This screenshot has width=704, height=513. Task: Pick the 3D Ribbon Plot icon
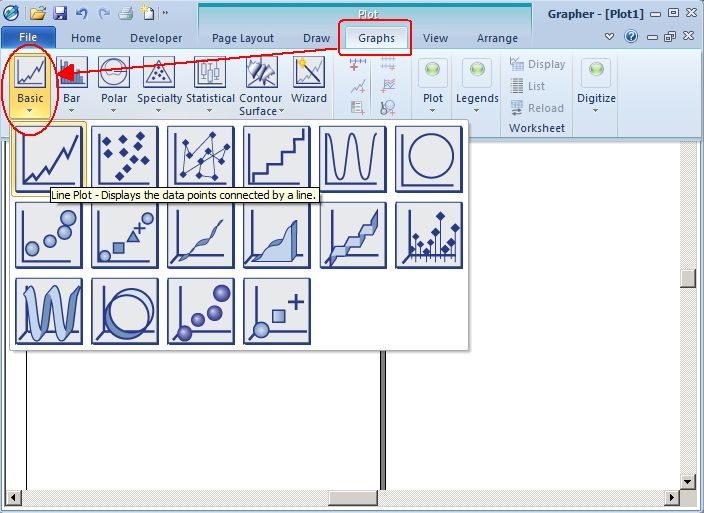click(201, 235)
